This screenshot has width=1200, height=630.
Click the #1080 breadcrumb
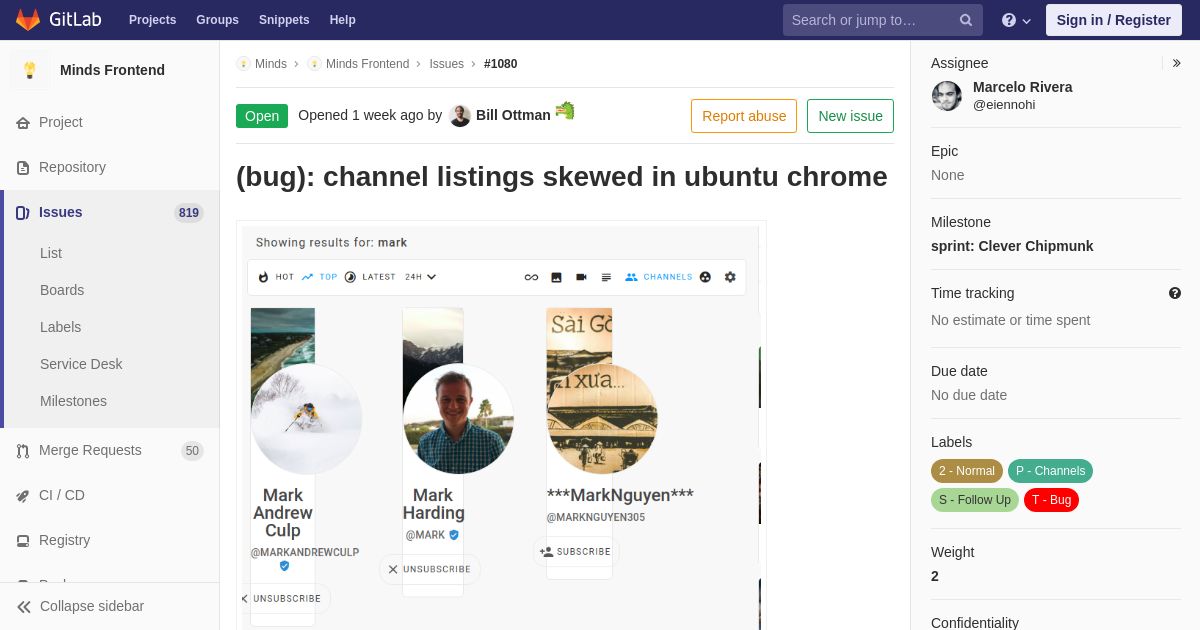pyautogui.click(x=500, y=64)
